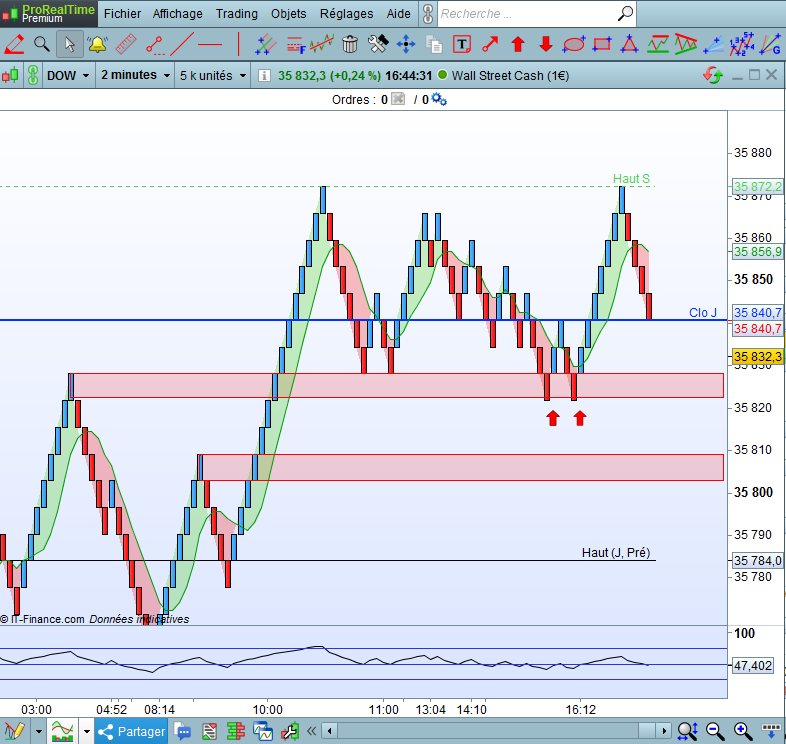Choose the parallel channel lines tool

[x=266, y=44]
